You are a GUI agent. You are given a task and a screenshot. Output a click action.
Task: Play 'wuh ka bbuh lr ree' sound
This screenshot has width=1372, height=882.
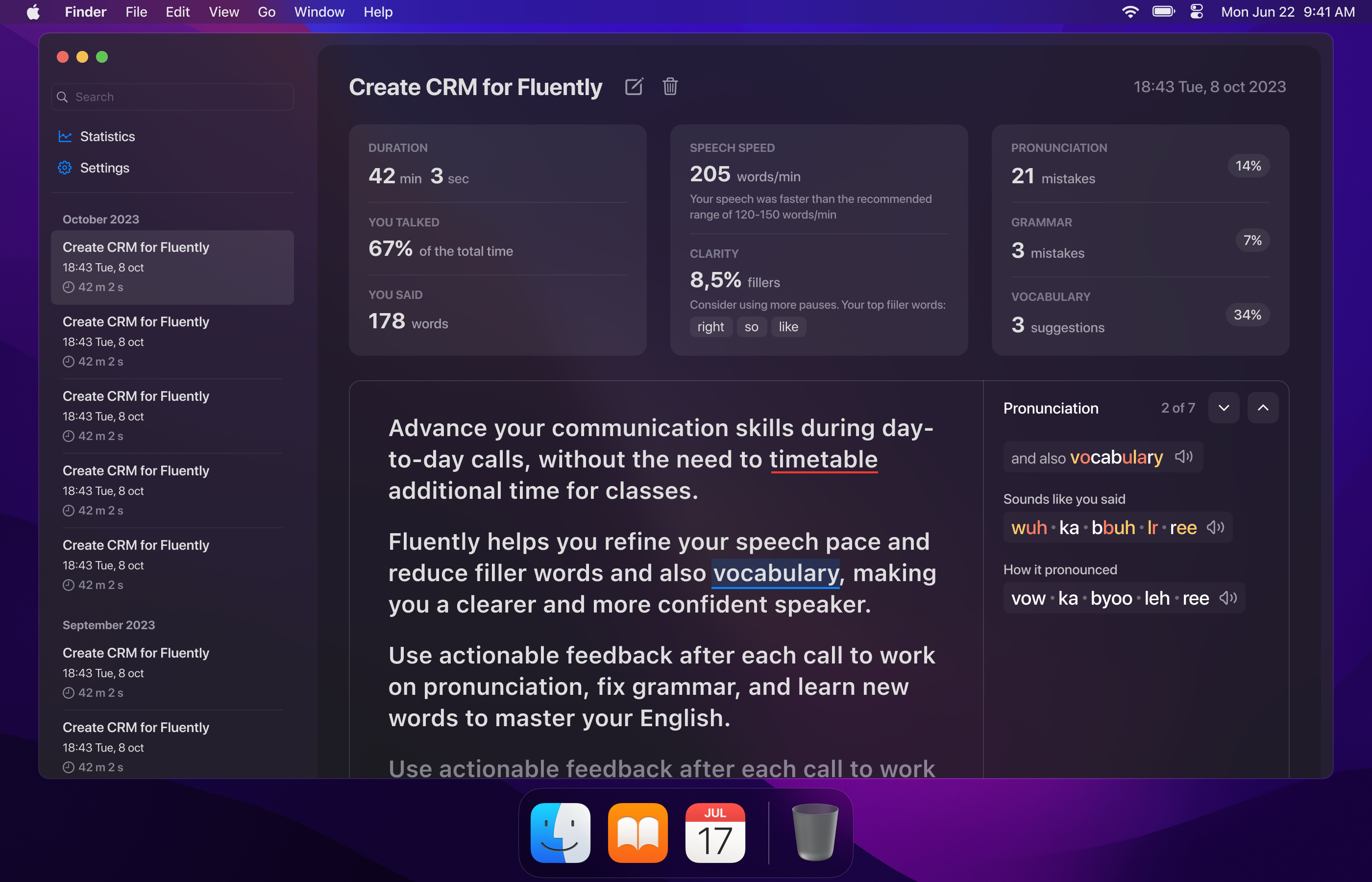coord(1216,527)
